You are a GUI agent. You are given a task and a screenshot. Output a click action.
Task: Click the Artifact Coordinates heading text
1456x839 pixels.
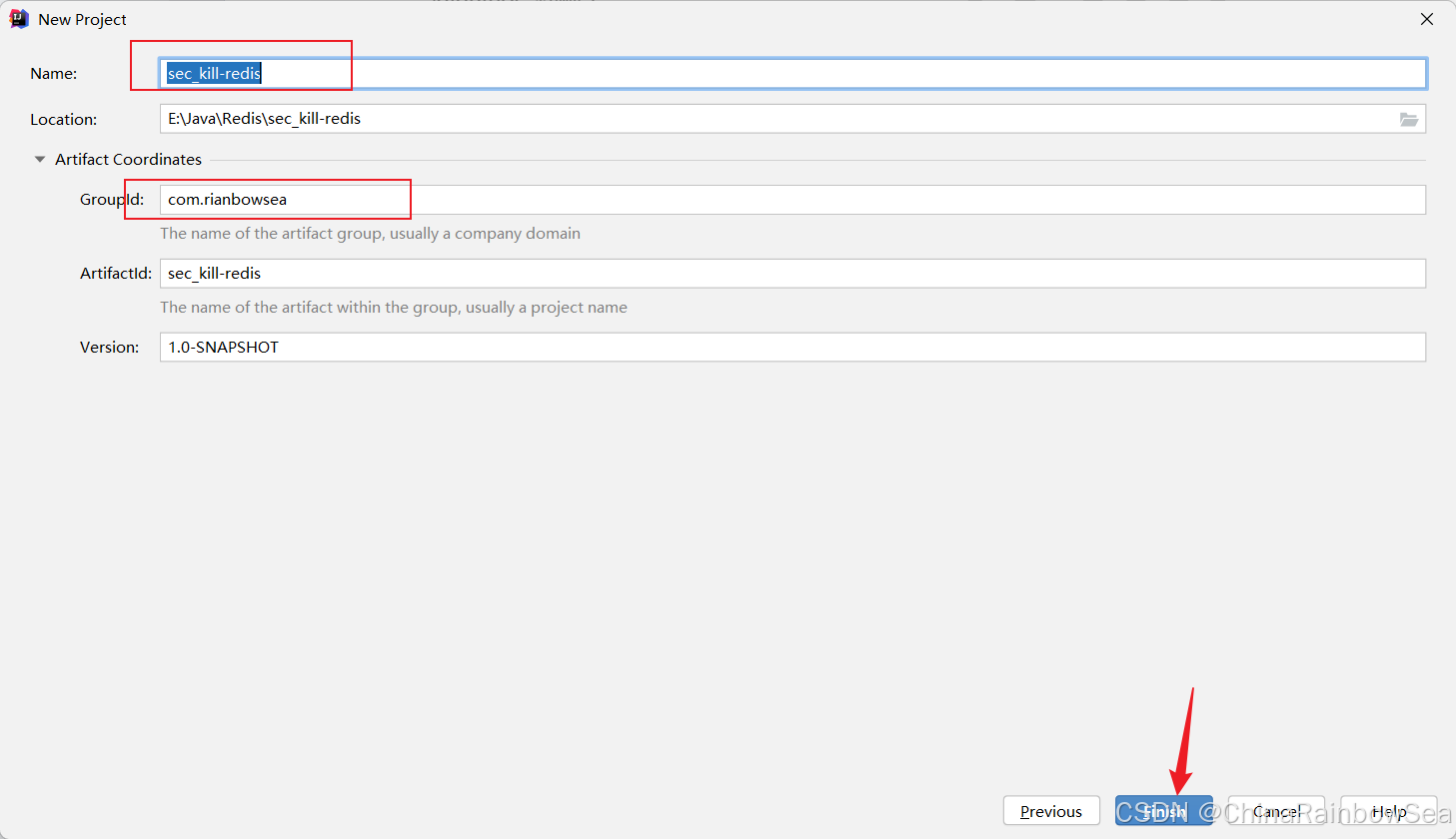(128, 160)
